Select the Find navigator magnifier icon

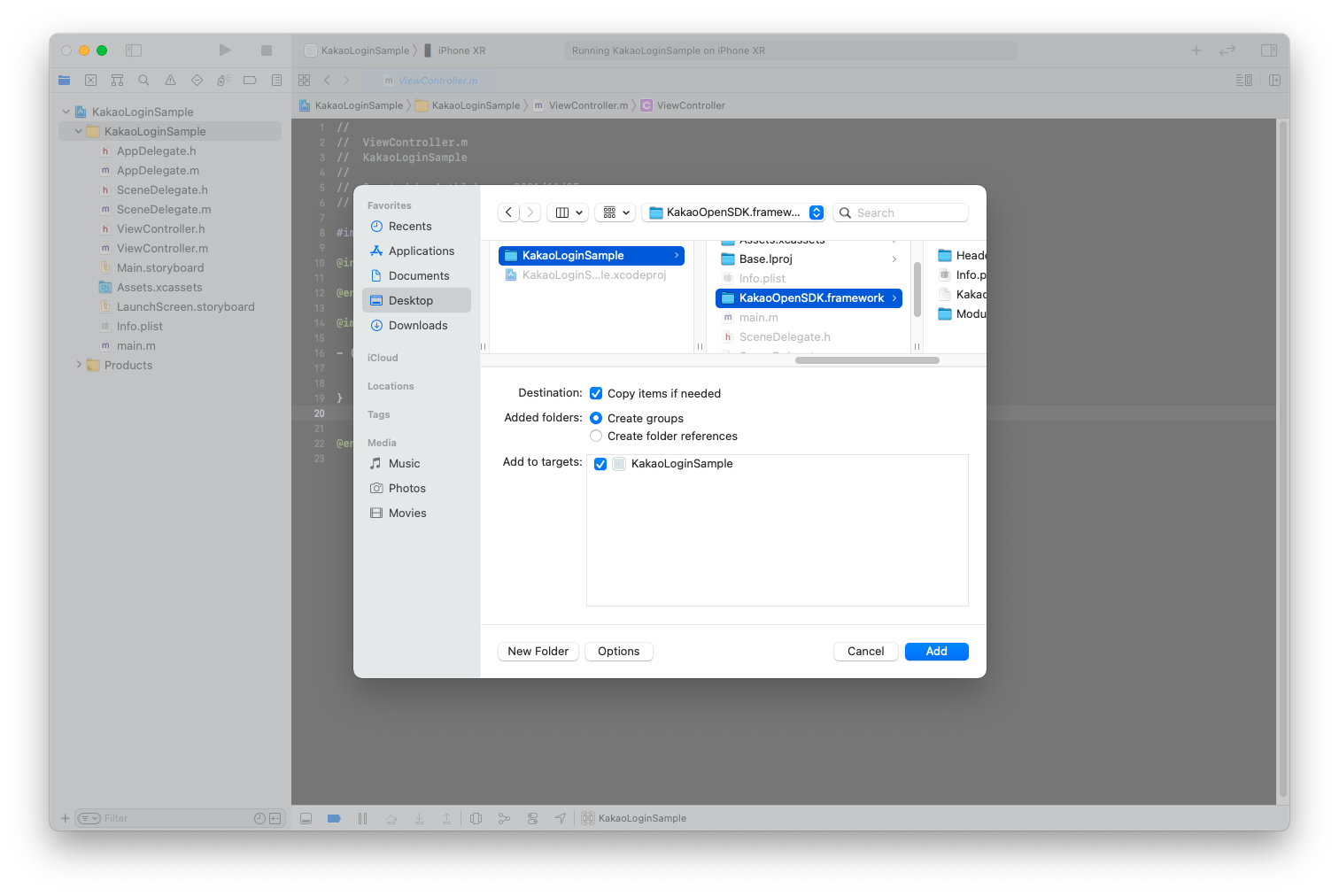pyautogui.click(x=143, y=81)
